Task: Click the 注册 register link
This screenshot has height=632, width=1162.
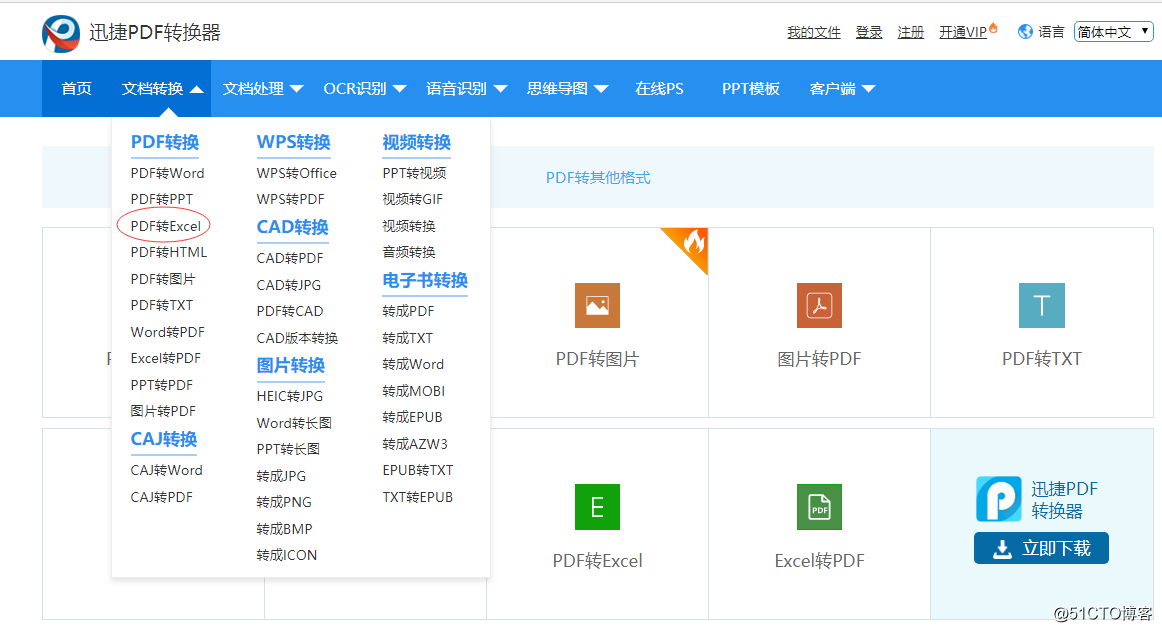Action: 911,33
